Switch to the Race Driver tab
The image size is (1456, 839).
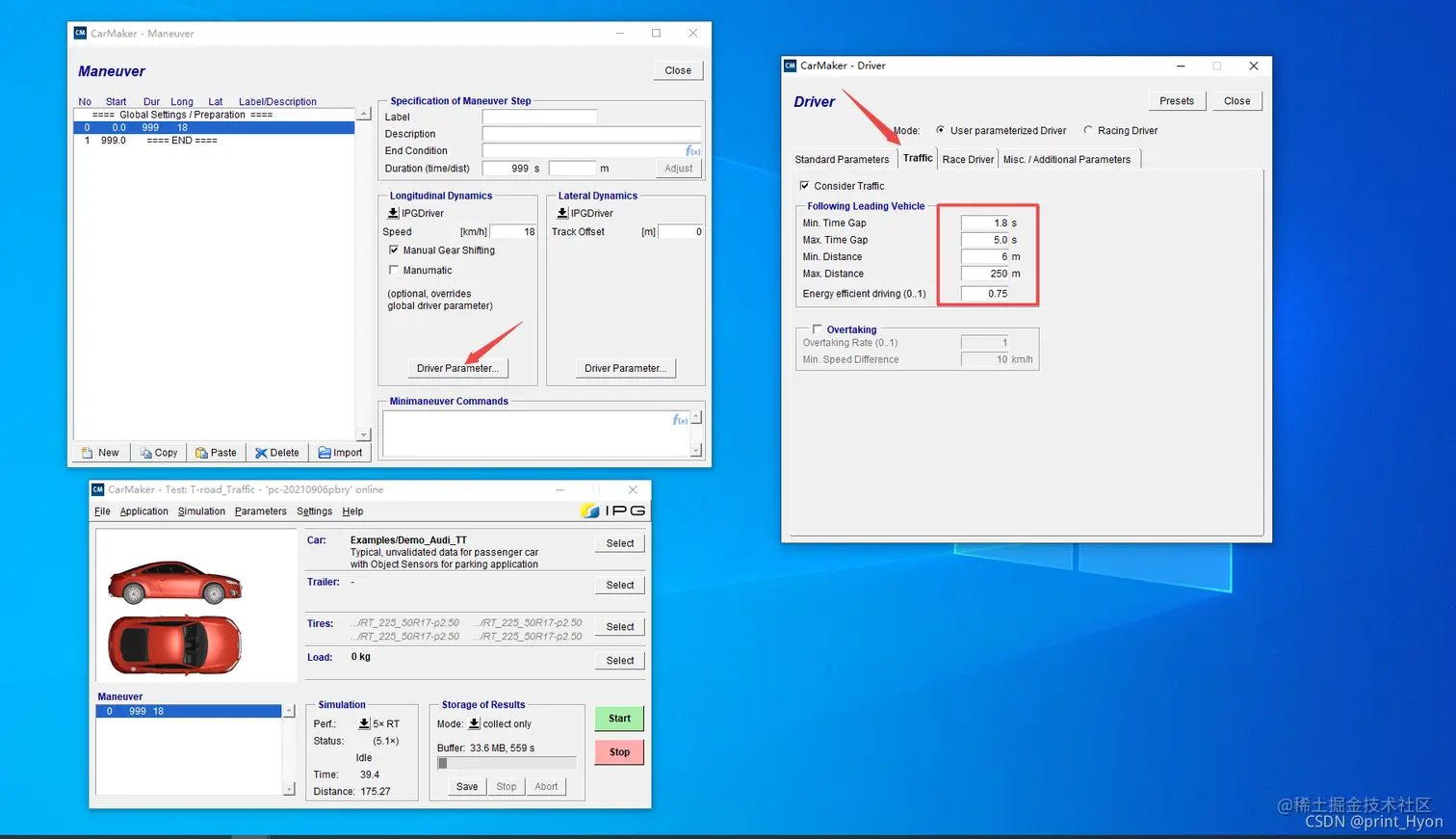tap(968, 160)
